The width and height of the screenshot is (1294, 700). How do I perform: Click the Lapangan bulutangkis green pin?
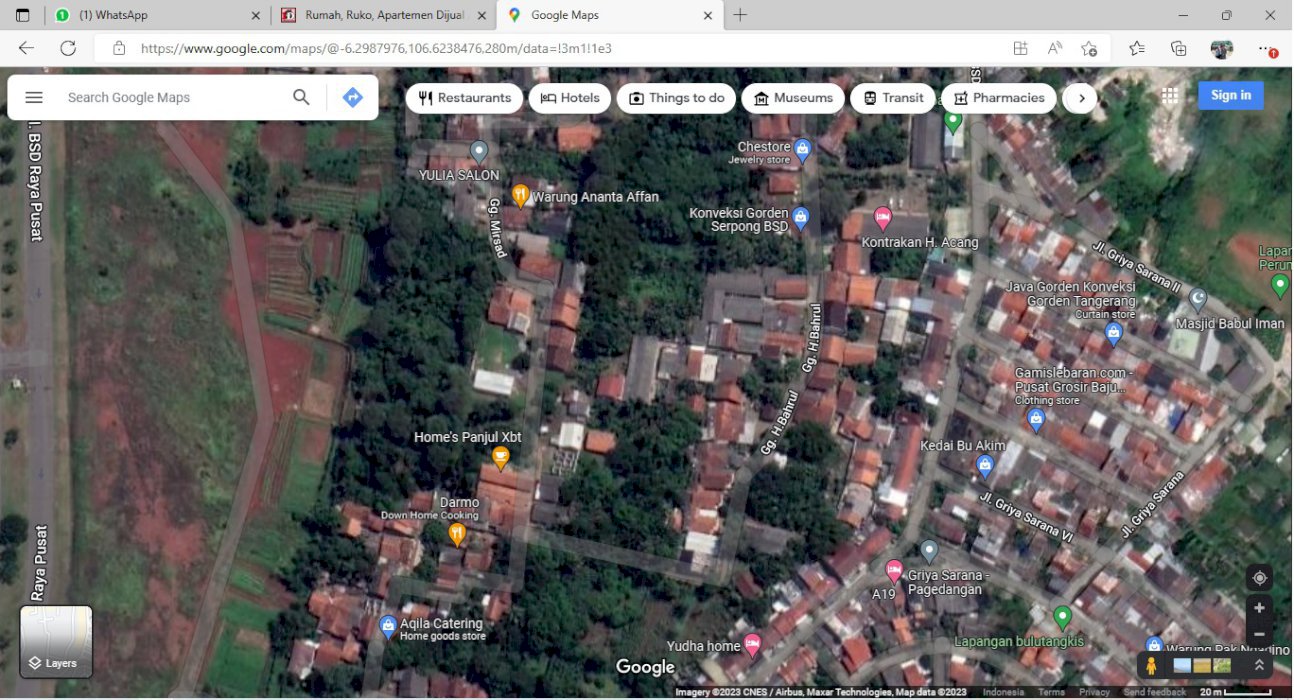coord(1063,617)
